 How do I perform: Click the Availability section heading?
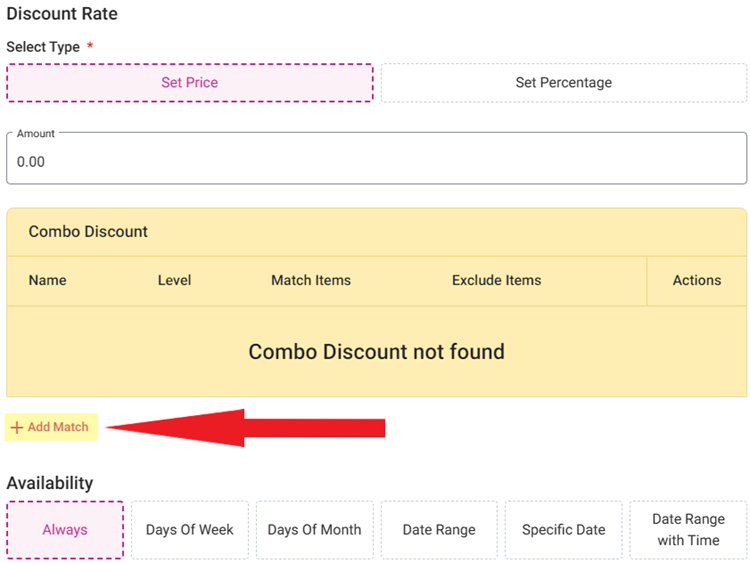point(49,483)
